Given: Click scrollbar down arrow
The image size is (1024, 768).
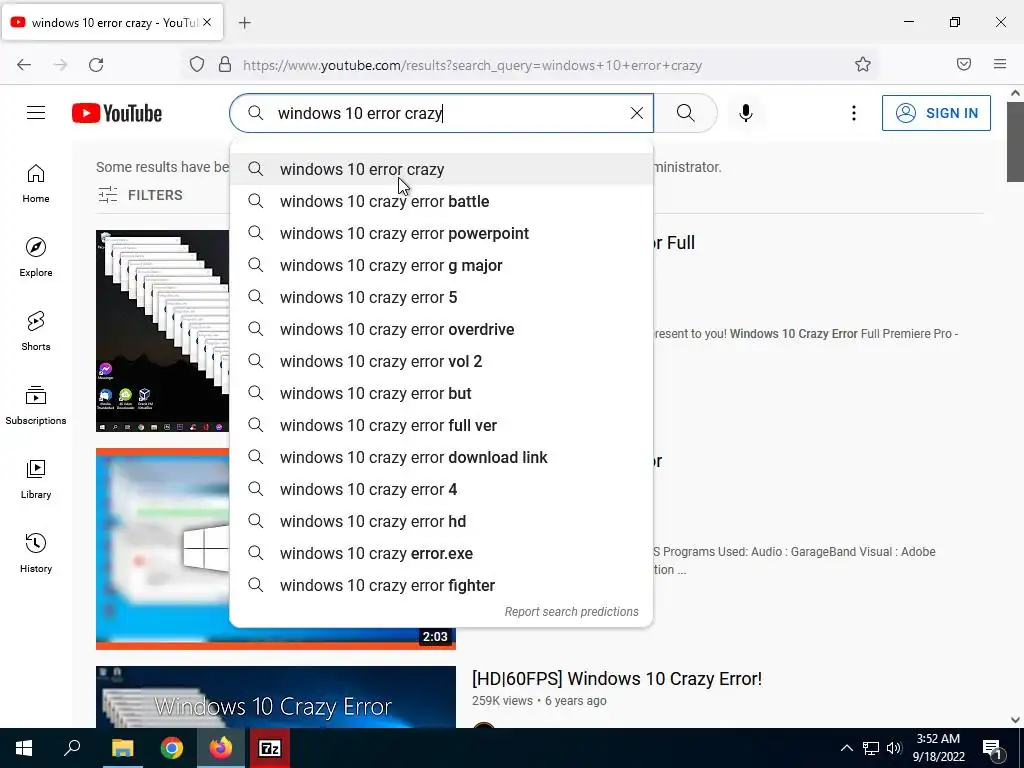Looking at the screenshot, I should tap(1016, 720).
